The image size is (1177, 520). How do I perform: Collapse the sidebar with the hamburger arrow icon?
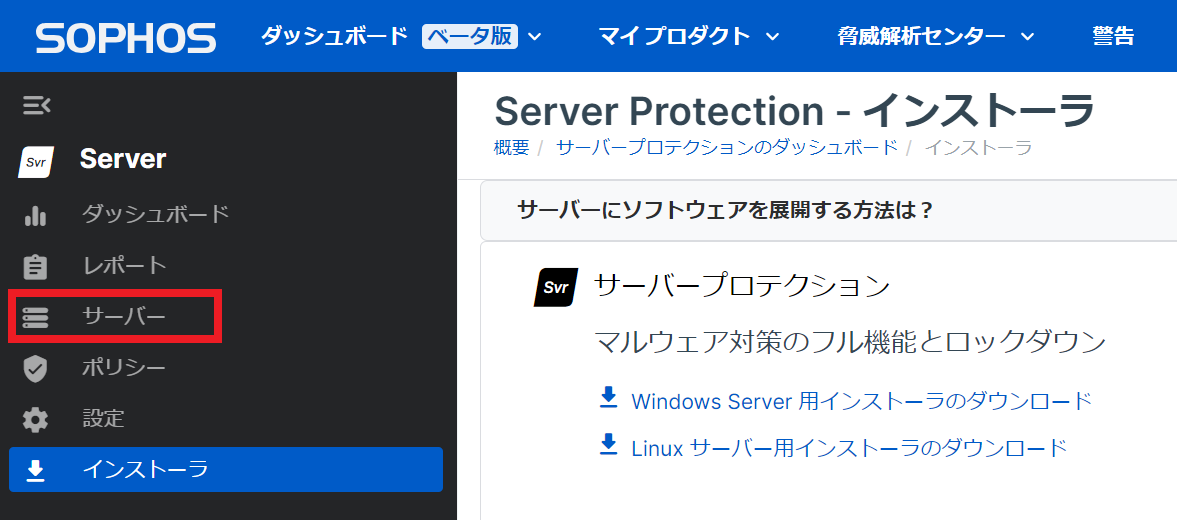(x=37, y=105)
